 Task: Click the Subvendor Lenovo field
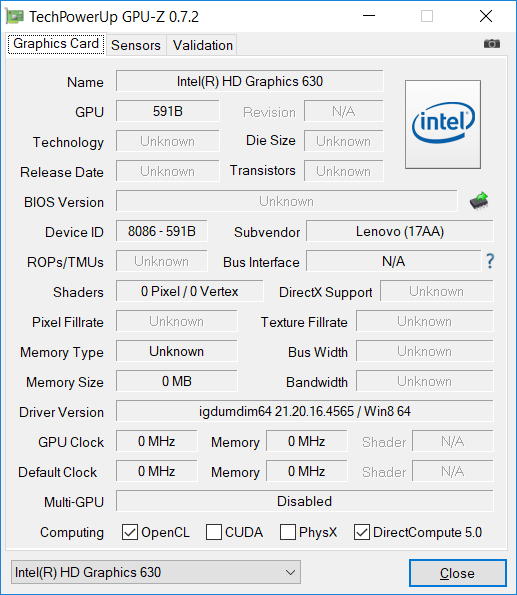(x=400, y=231)
